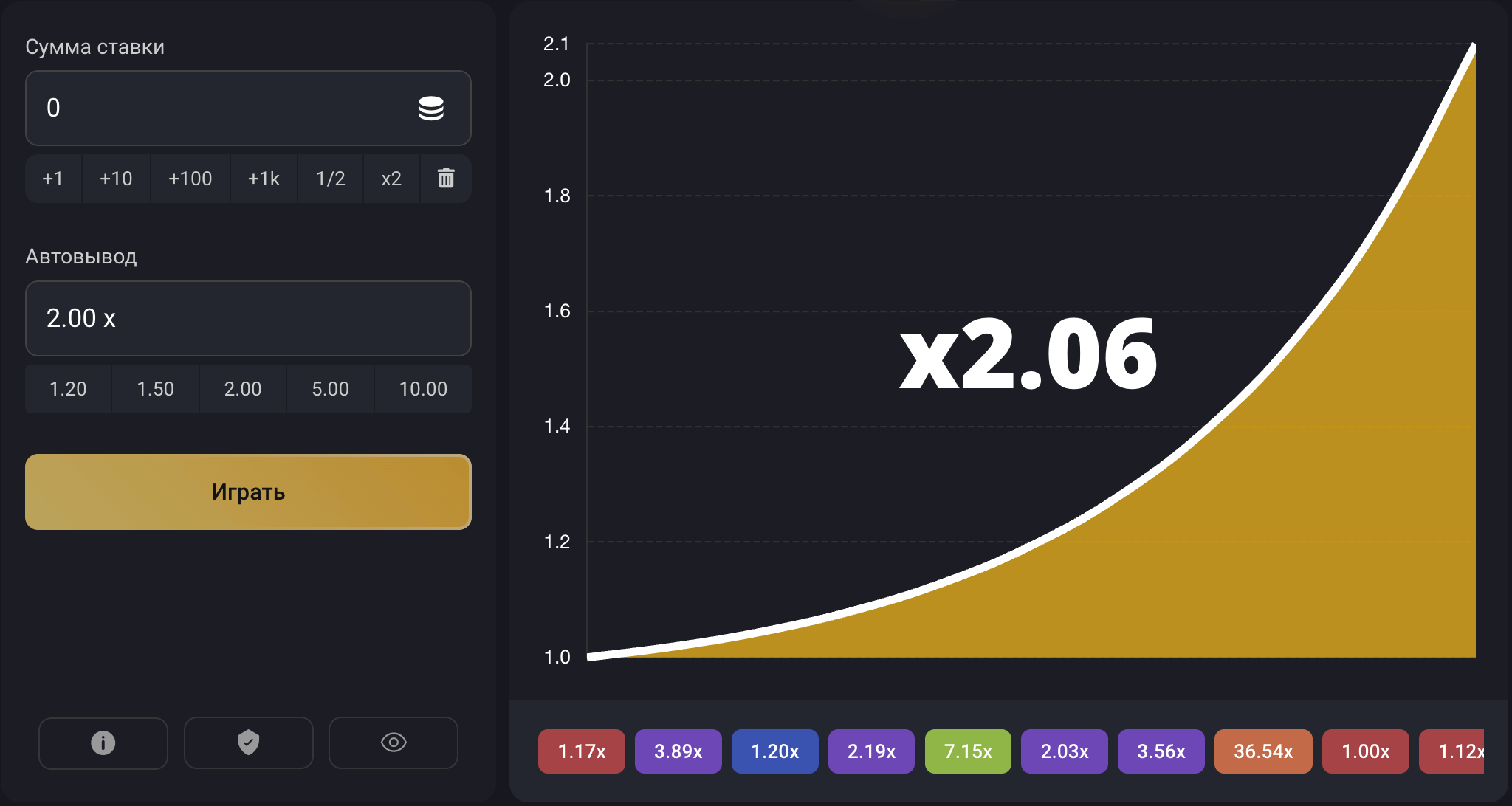The height and width of the screenshot is (806, 1512).
Task: Click the 1.2 axis label
Action: tap(557, 542)
